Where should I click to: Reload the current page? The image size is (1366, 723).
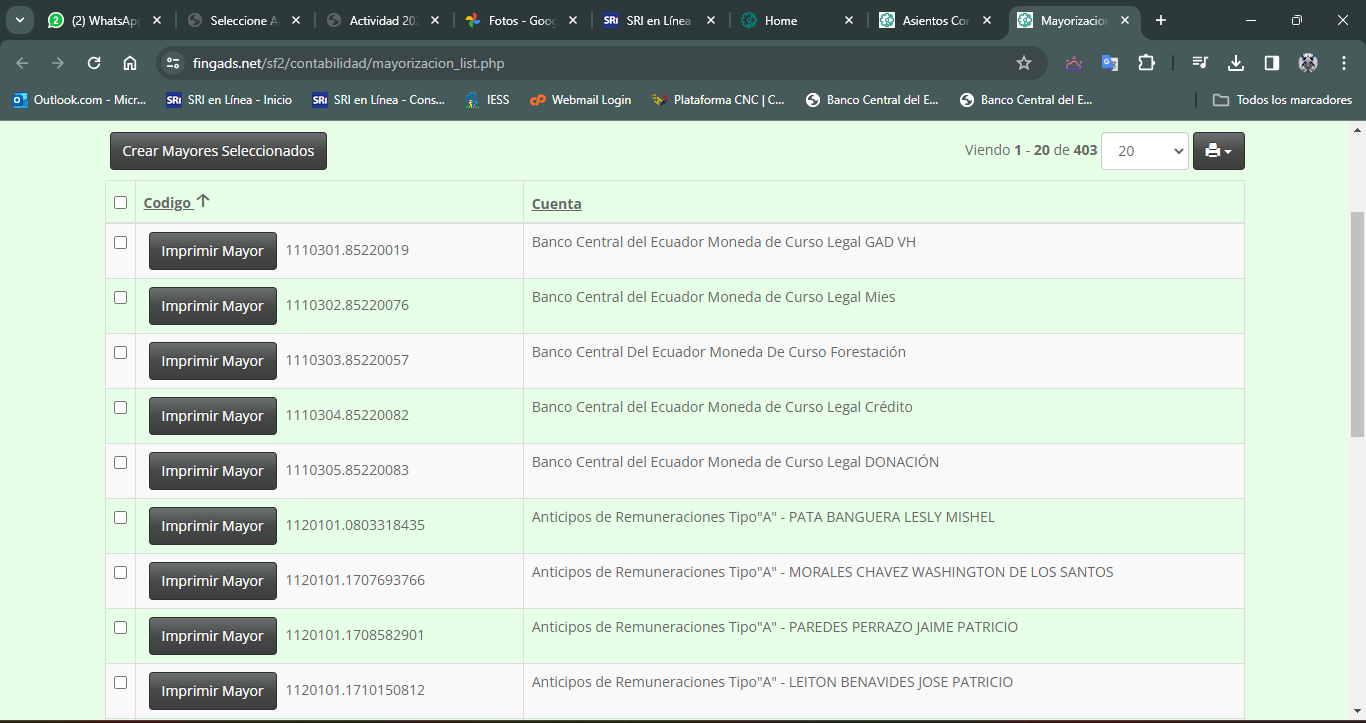94,63
